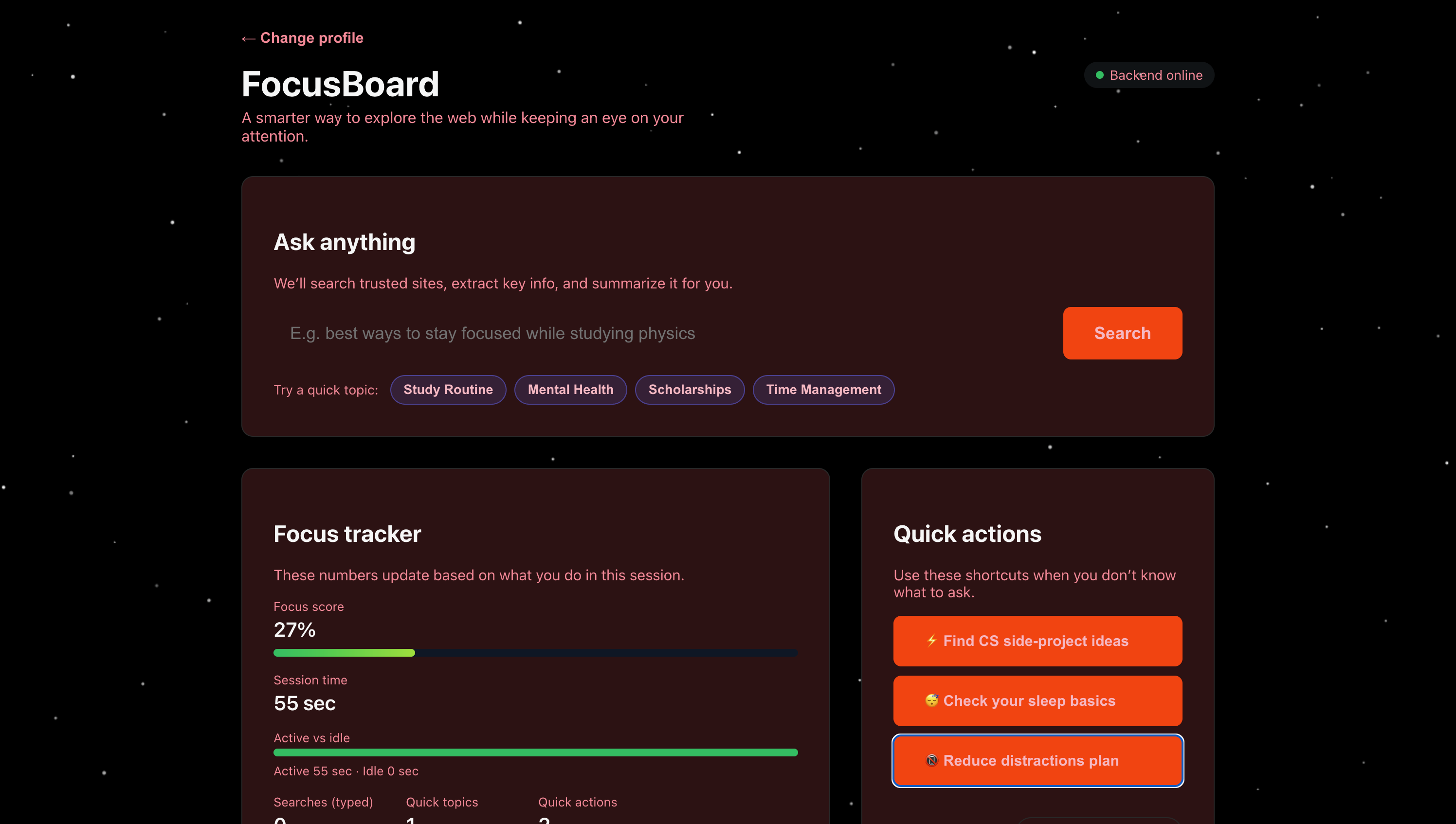Run Find CS side-project ideas action
Image resolution: width=1456 pixels, height=824 pixels.
click(x=1037, y=641)
